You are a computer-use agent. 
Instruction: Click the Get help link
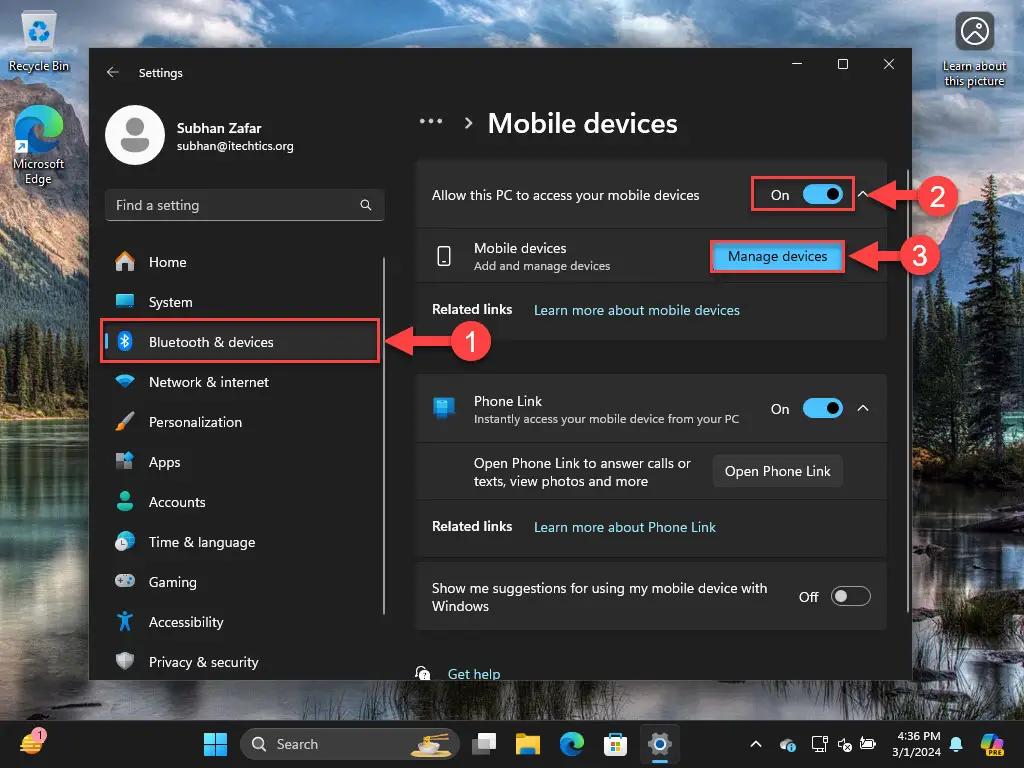(473, 673)
